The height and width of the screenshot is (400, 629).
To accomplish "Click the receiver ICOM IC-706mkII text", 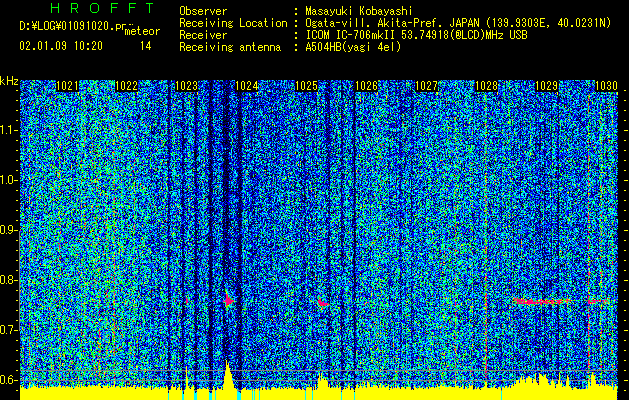I will (351, 35).
